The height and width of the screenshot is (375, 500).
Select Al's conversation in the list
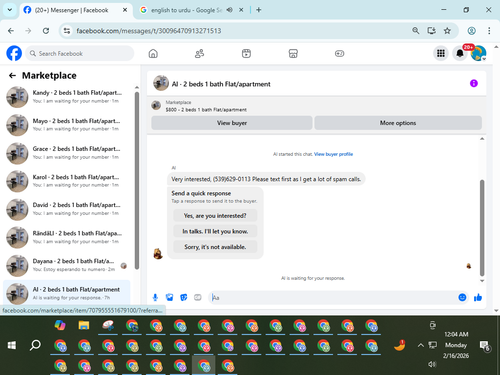(67, 293)
